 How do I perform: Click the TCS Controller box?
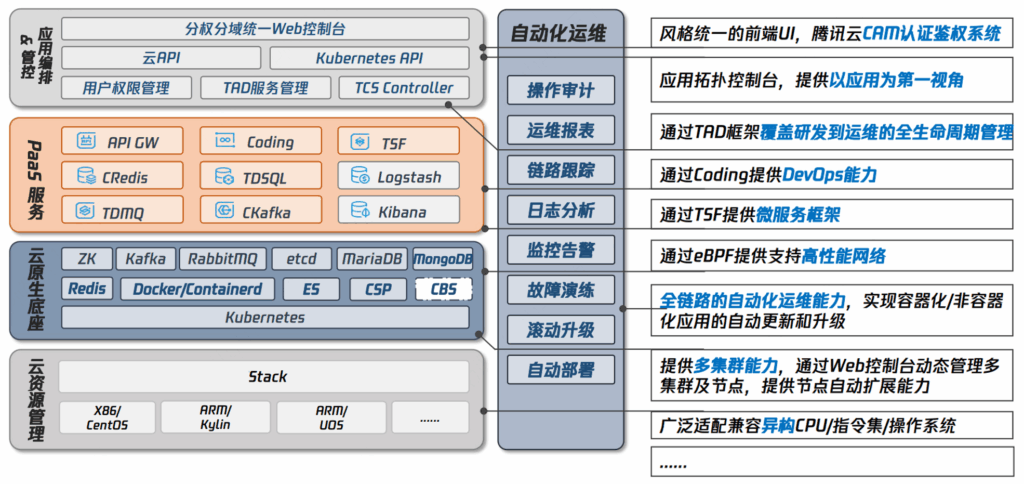(404, 88)
